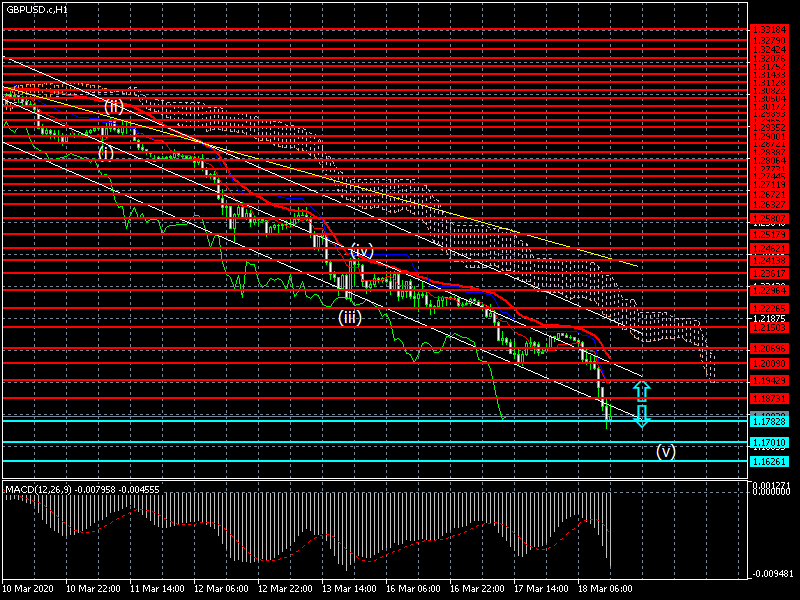Click the 10 Mar 2020 date label
The image size is (800, 600).
pos(28,589)
